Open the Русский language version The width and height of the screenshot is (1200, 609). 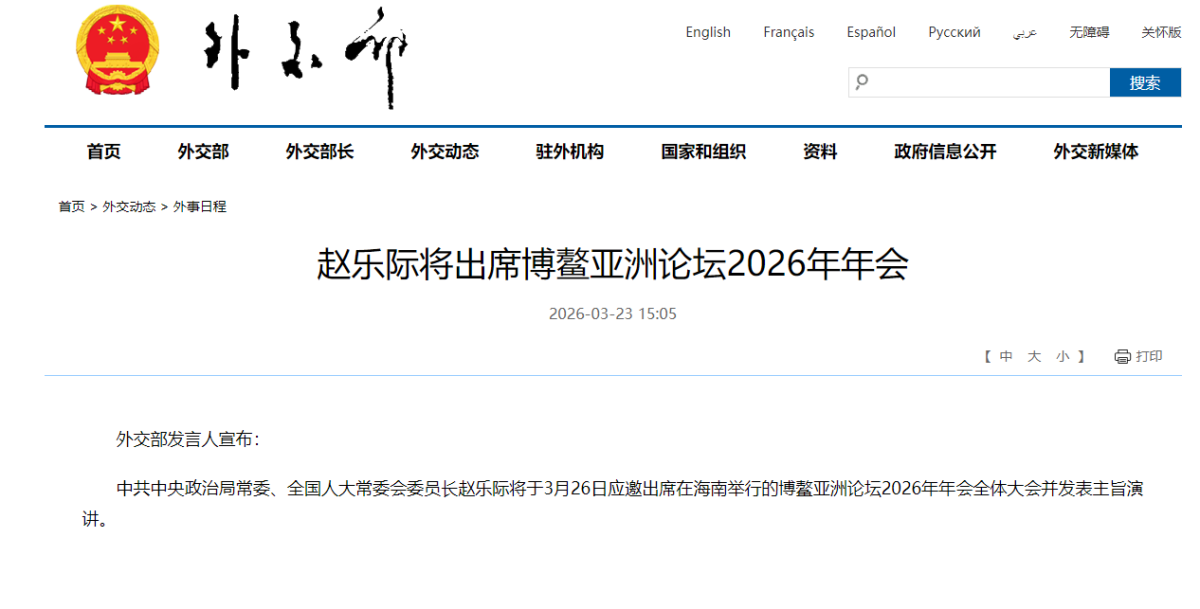[x=953, y=32]
